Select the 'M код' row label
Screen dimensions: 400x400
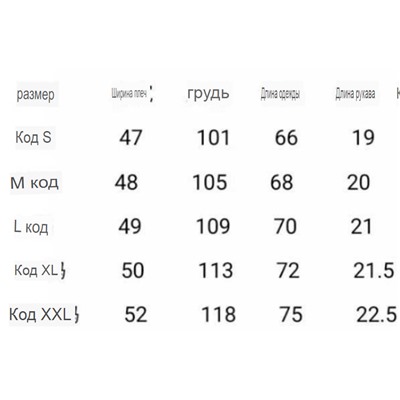(x=34, y=183)
